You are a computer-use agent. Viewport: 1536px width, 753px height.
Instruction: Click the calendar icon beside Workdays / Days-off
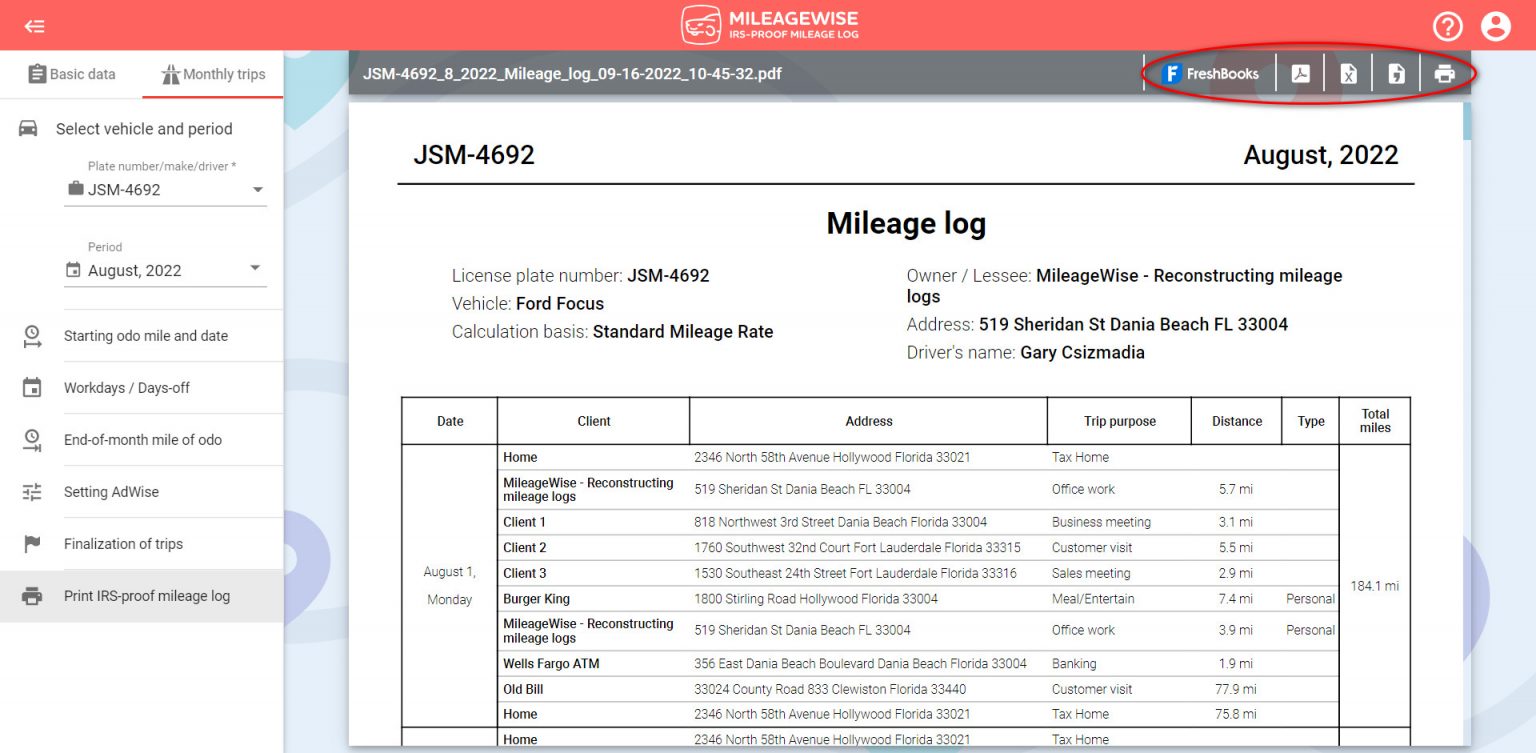click(31, 387)
